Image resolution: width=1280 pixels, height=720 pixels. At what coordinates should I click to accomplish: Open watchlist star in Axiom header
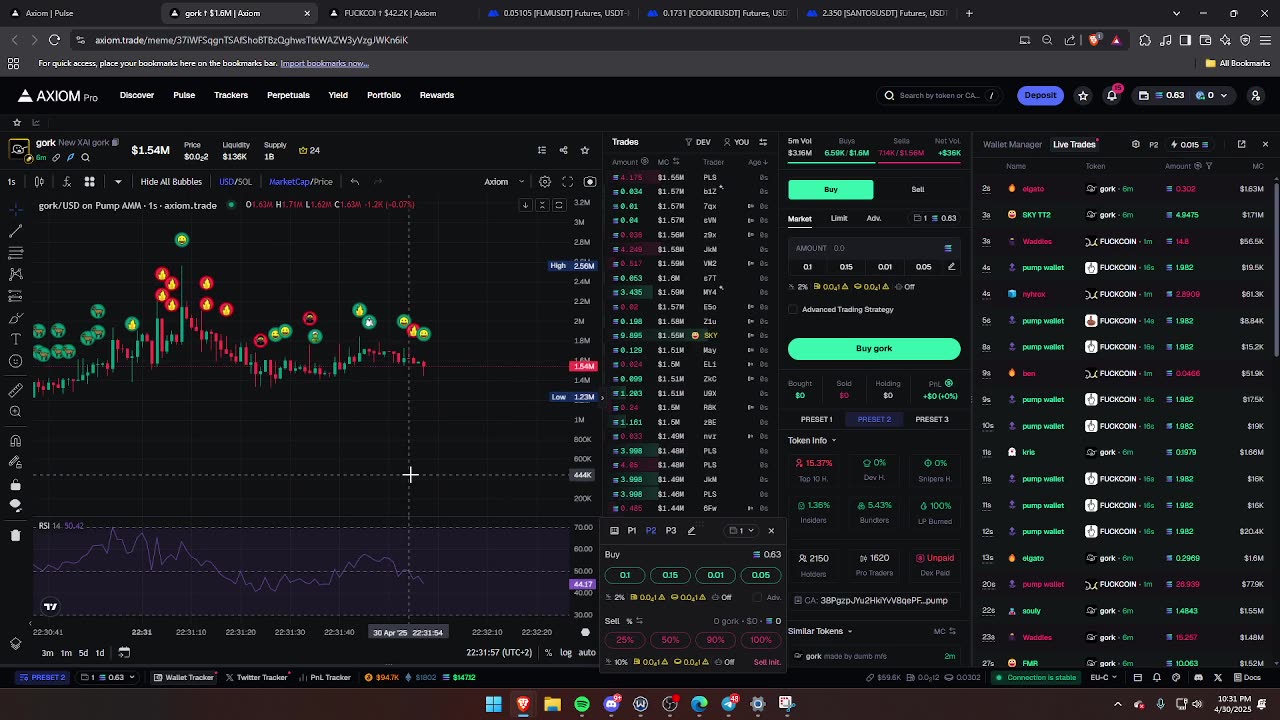tap(1083, 95)
